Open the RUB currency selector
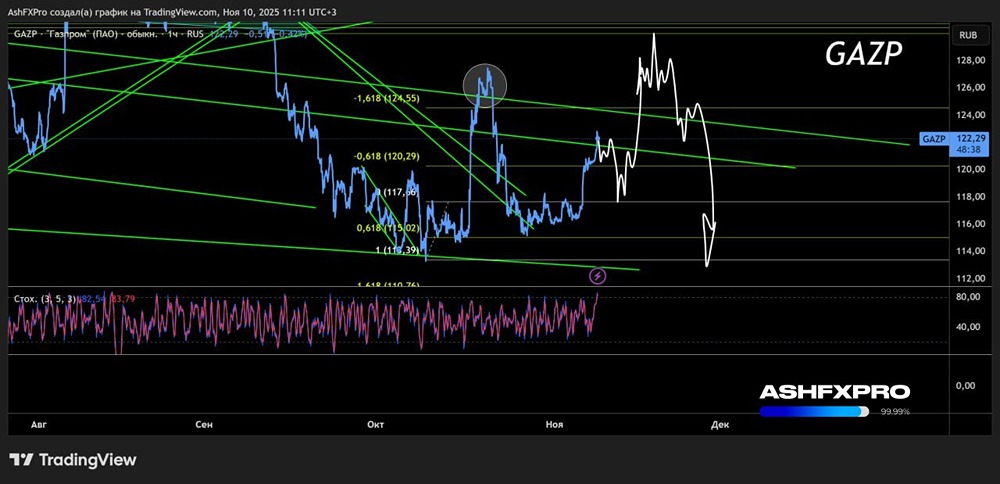The height and width of the screenshot is (484, 1000). coord(967,35)
